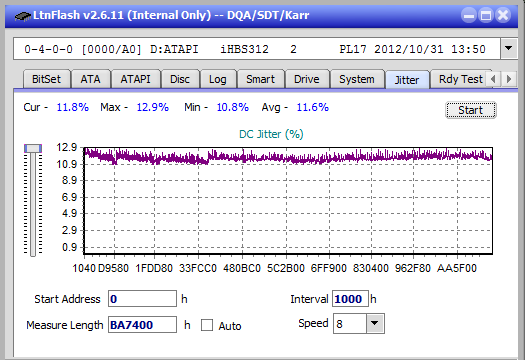Focus the Start Address field
Screen dimensions: 525x360
pos(142,299)
